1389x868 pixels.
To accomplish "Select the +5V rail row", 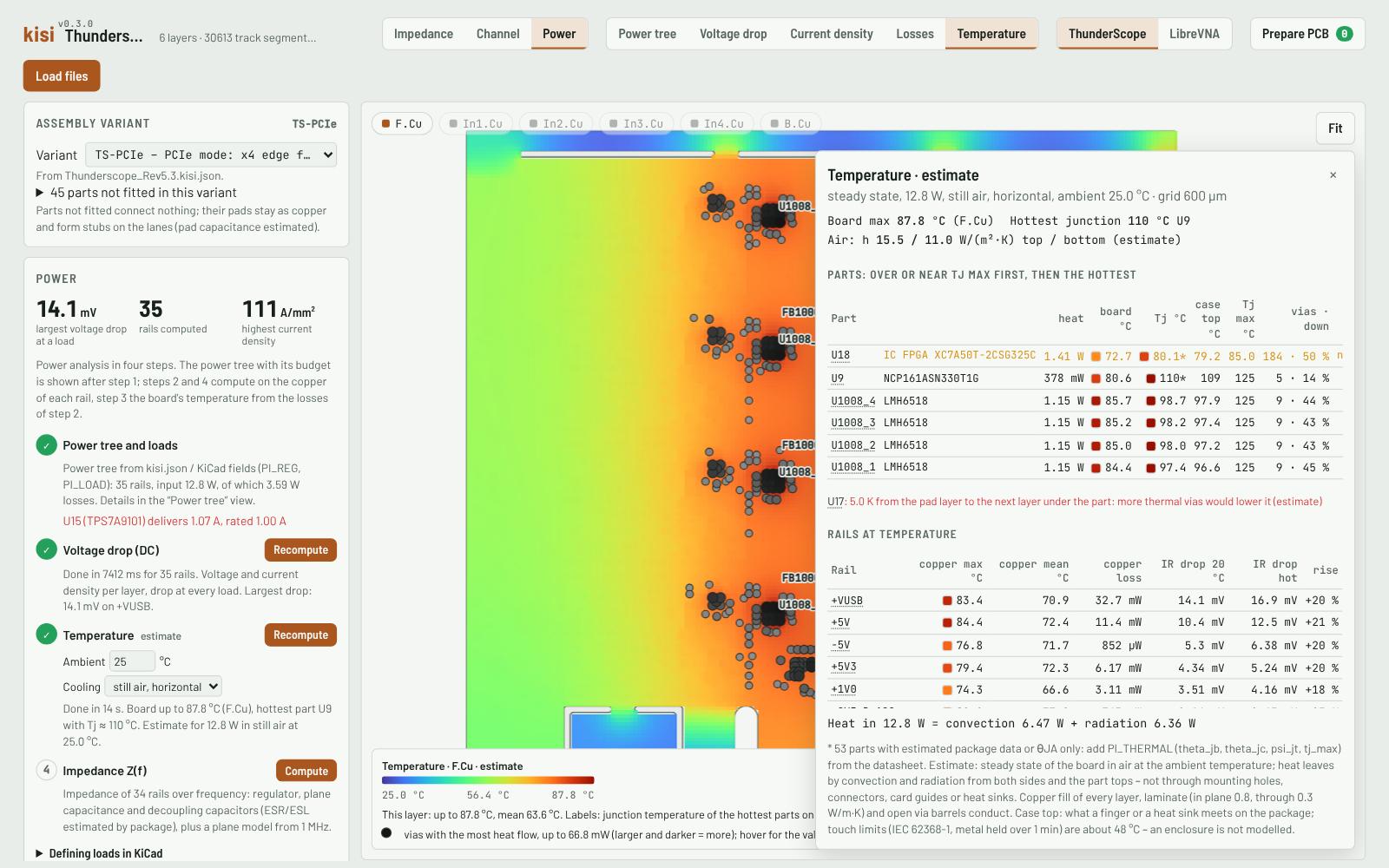I will tap(1085, 622).
